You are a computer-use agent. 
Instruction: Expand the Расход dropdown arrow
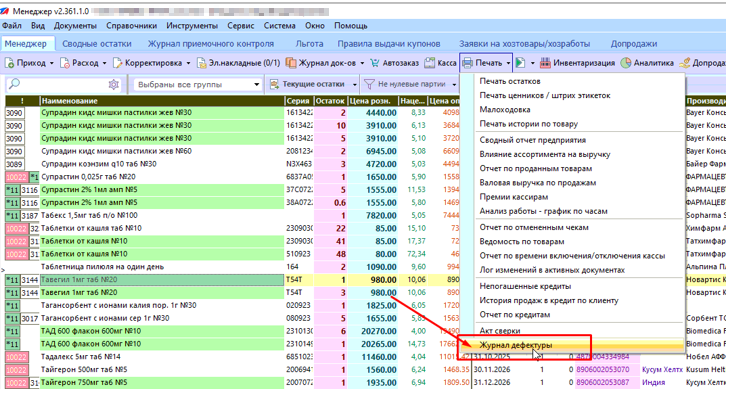[104, 63]
